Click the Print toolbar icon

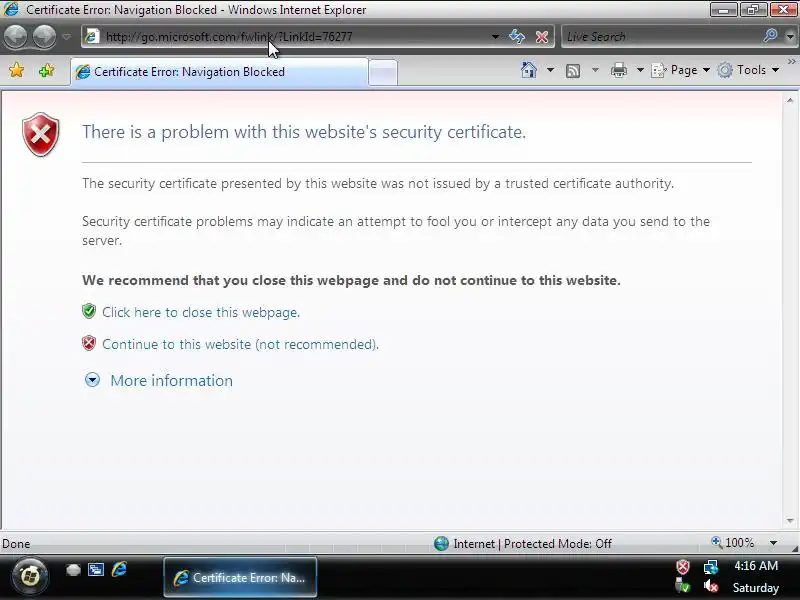[x=618, y=70]
